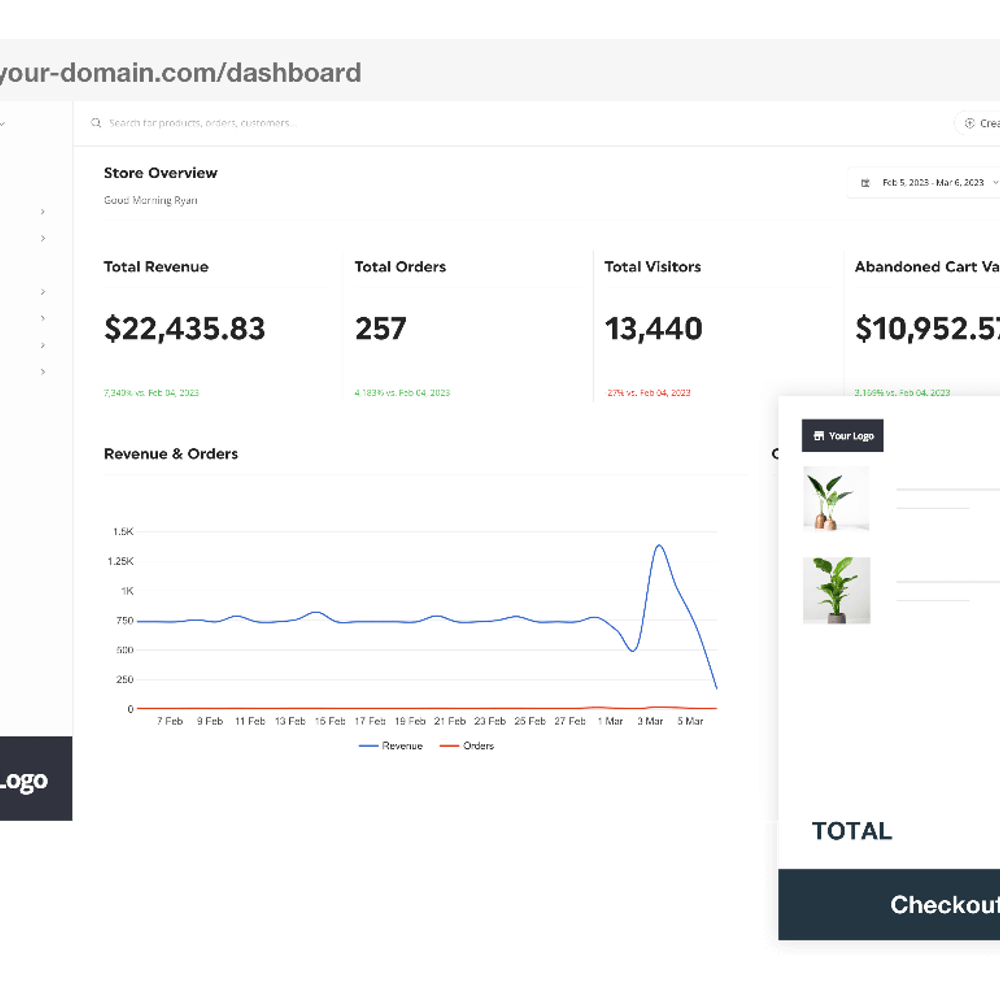Click the Your Logo badge in the checkout preview
1000x1000 pixels.
[842, 435]
